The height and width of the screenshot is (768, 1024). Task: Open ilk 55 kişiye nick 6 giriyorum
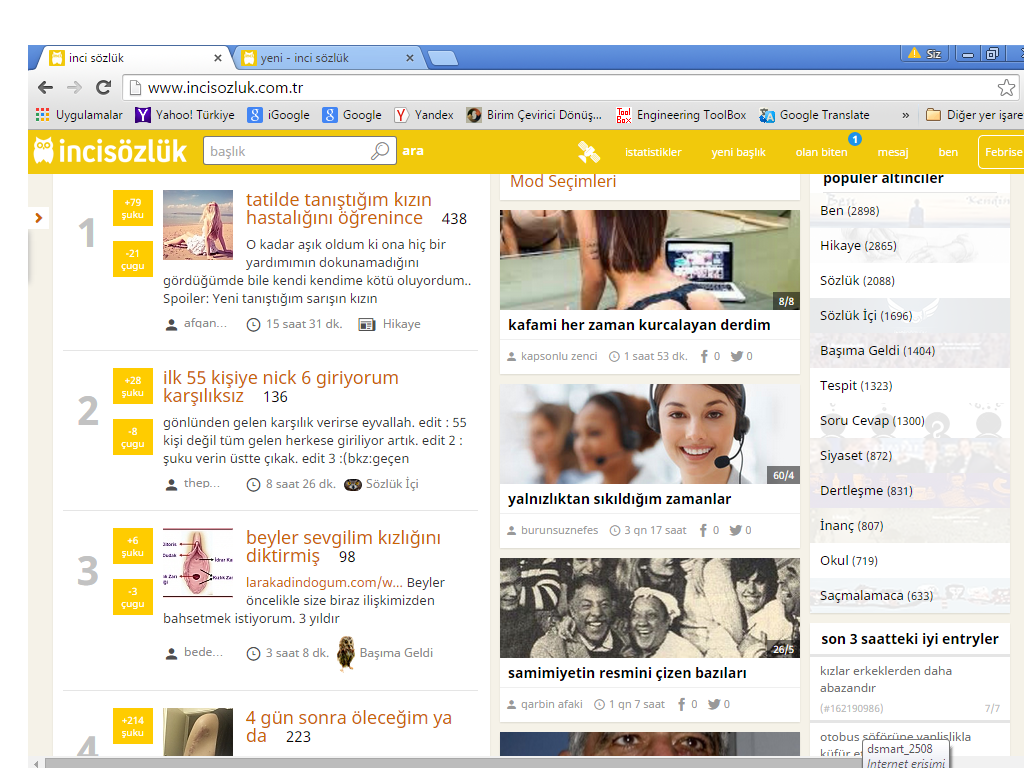click(x=281, y=387)
